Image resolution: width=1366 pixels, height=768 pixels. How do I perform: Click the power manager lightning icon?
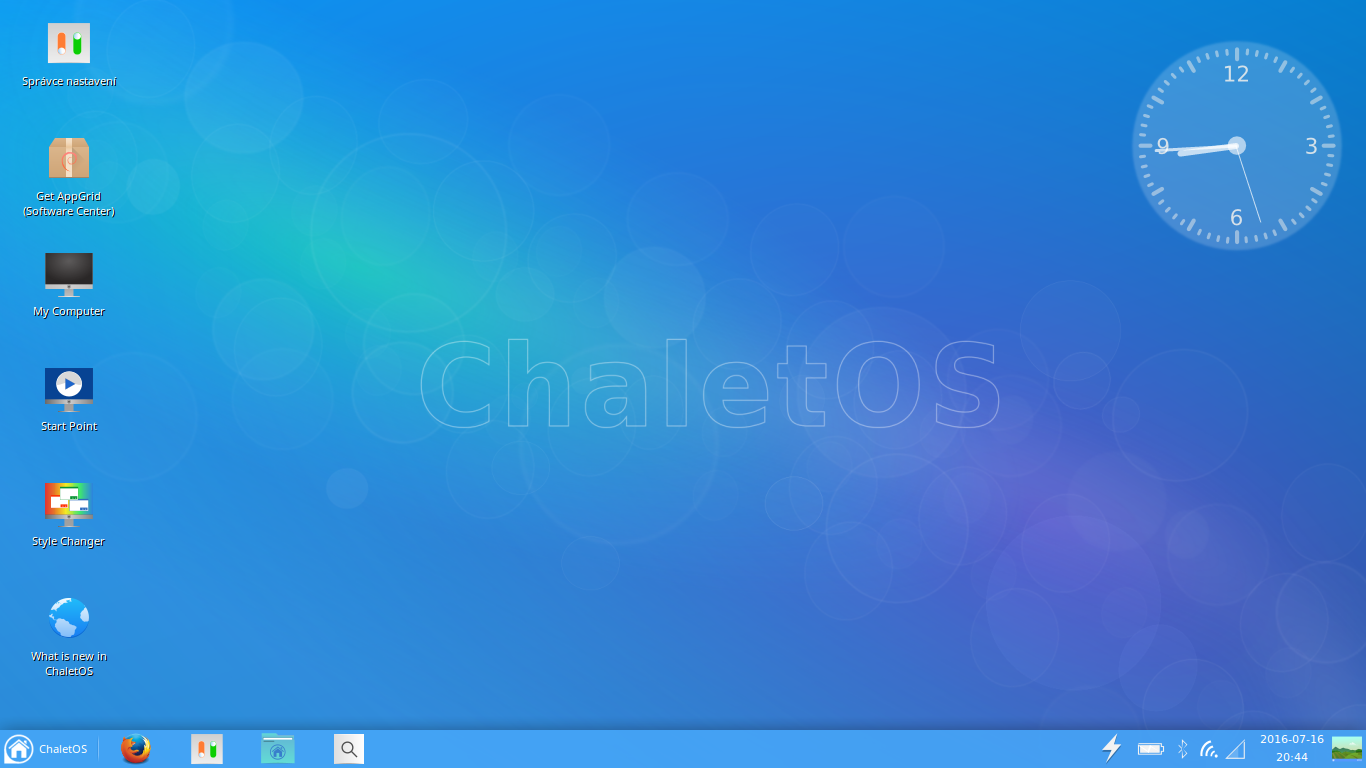[x=1112, y=748]
